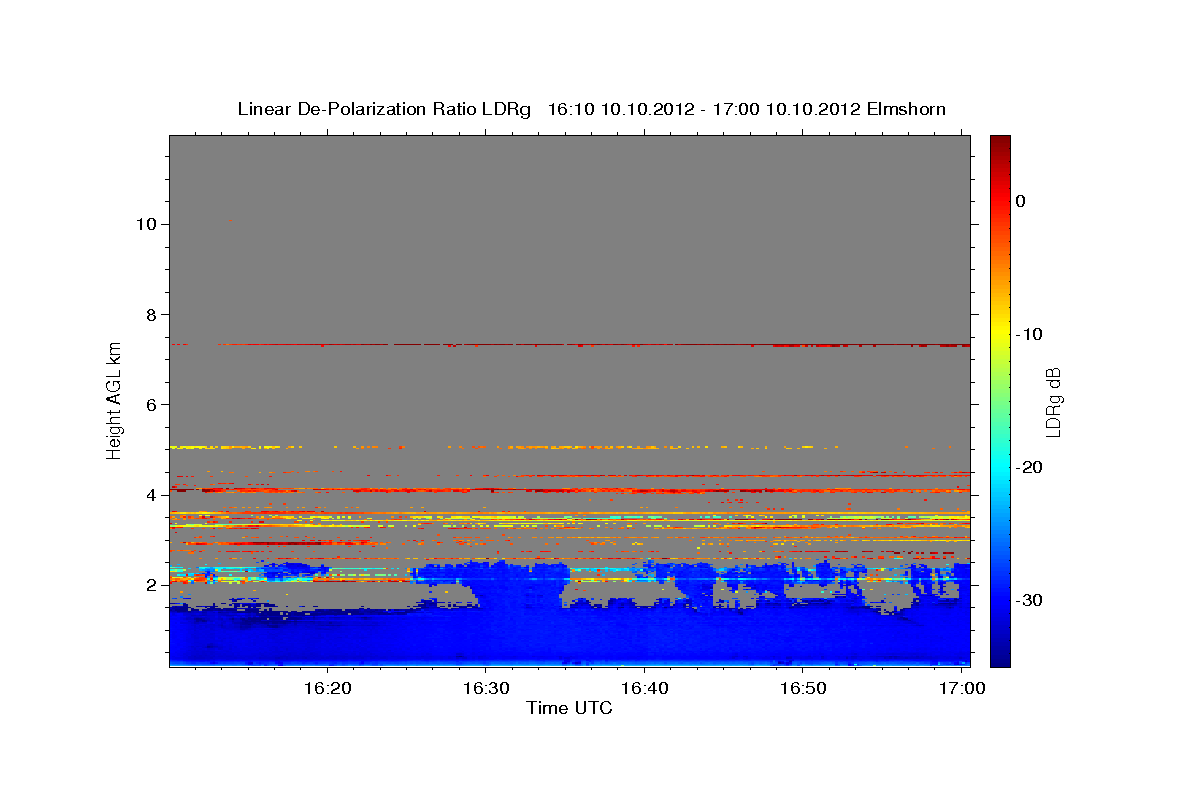The image size is (1200, 800).
Task: Click the colorbar value 0
Action: 1020,201
